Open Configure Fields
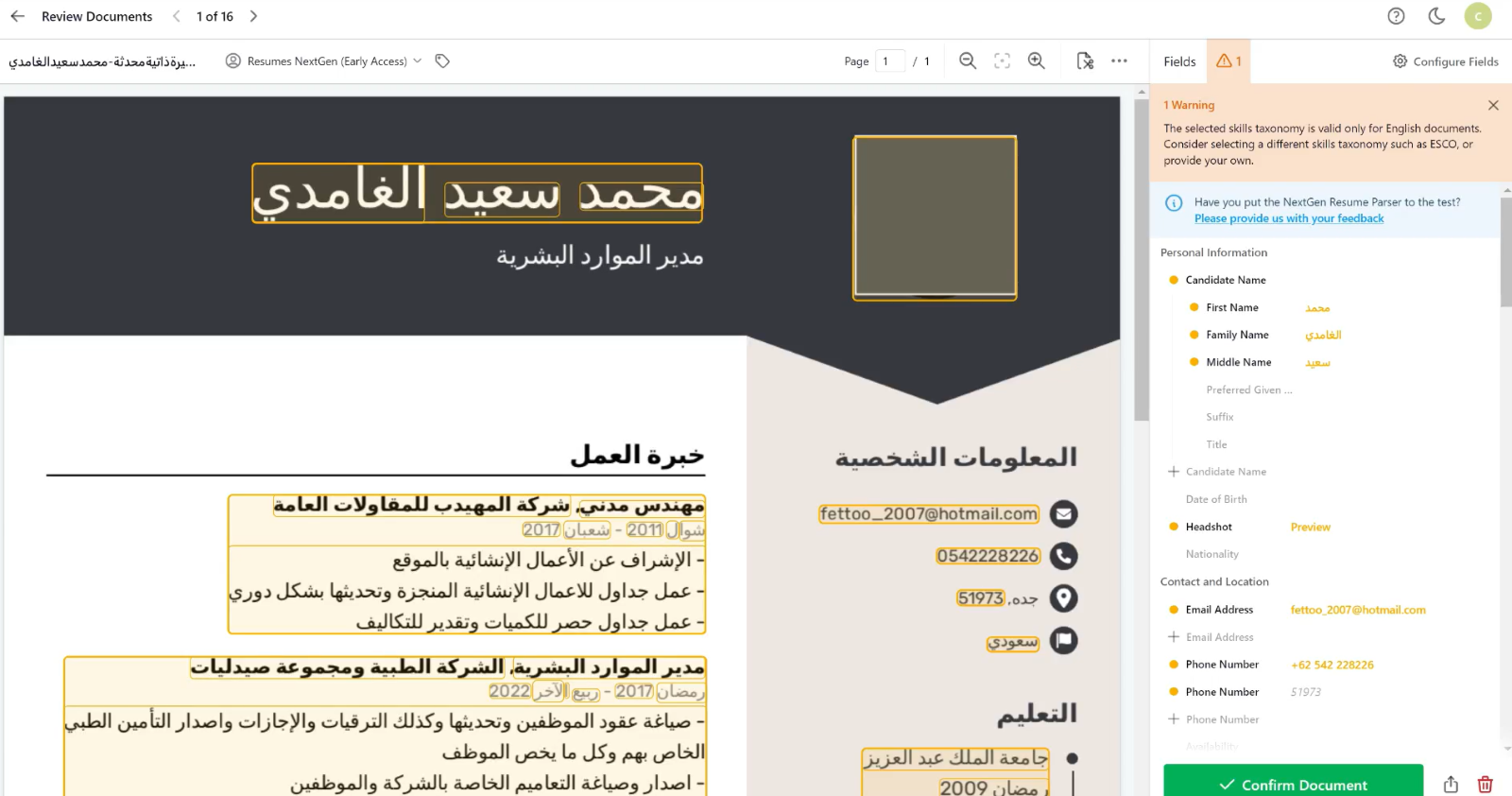Viewport: 1512px width, 796px height. pyautogui.click(x=1446, y=61)
